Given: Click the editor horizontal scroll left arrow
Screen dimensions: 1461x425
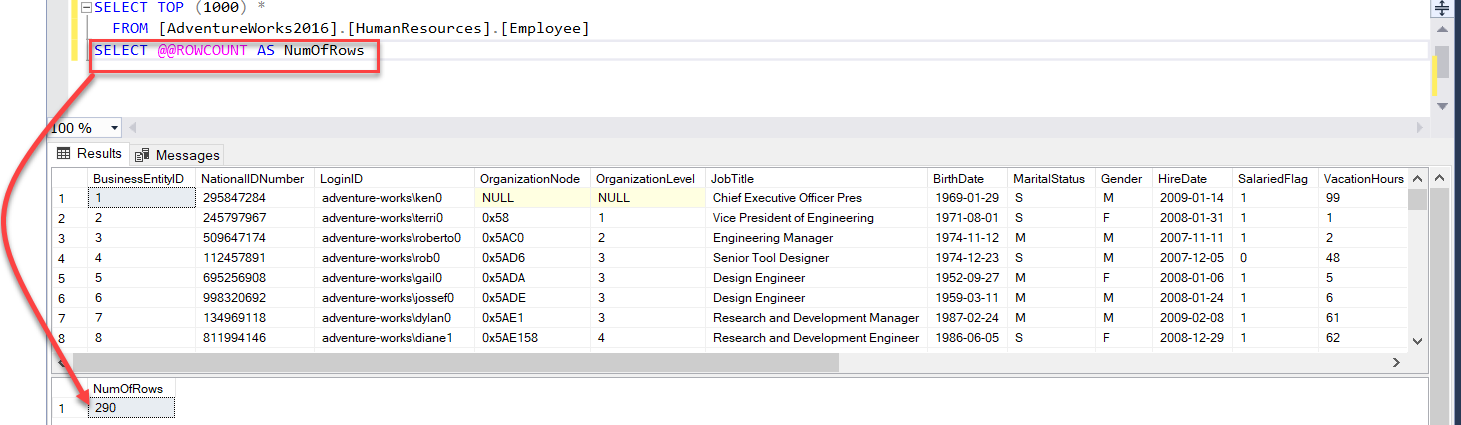Looking at the screenshot, I should click(132, 128).
